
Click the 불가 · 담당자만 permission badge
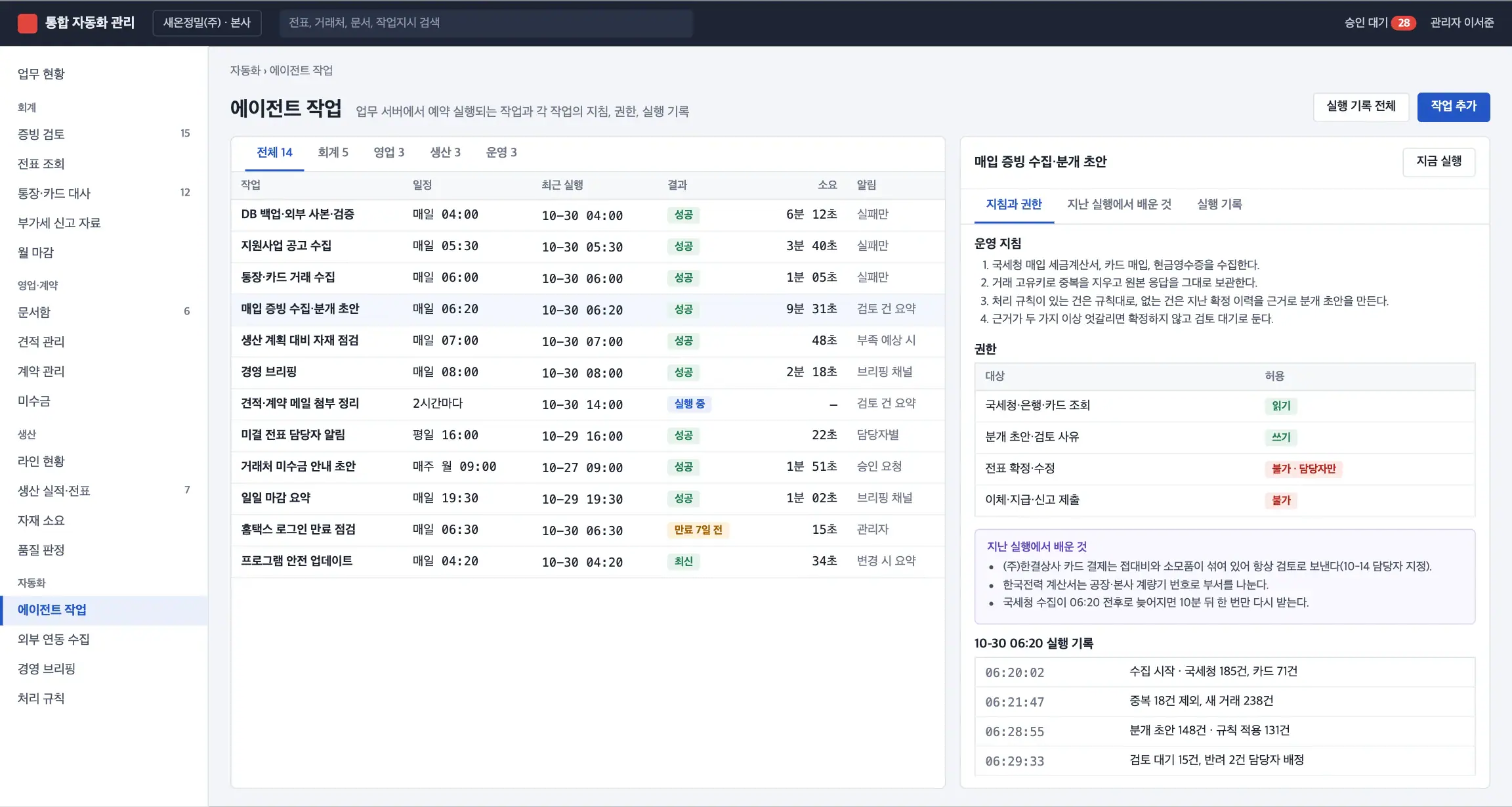tap(1303, 469)
